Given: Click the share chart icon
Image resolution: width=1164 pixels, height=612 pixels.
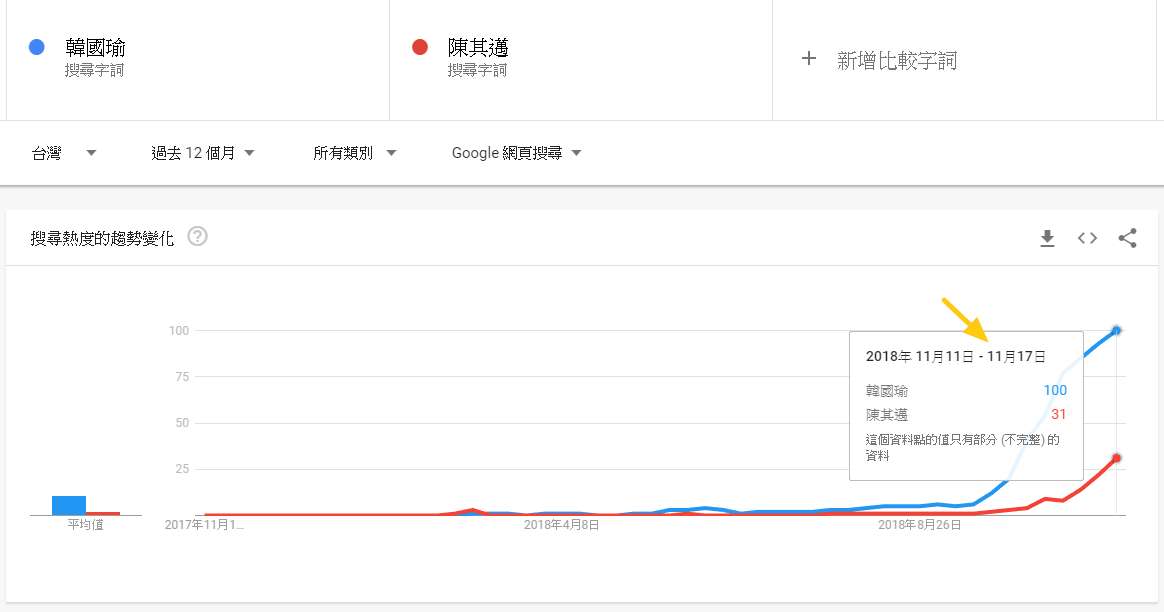Looking at the screenshot, I should point(1127,238).
